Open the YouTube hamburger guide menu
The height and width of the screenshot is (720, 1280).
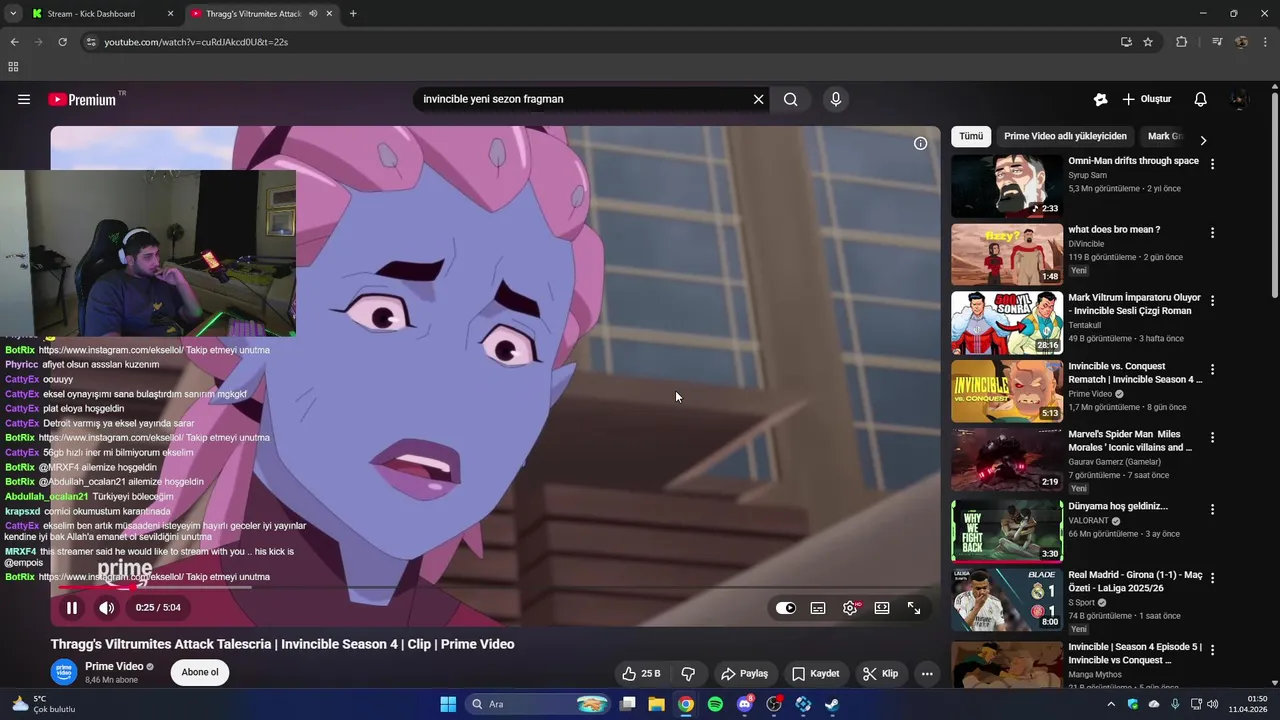pos(24,99)
